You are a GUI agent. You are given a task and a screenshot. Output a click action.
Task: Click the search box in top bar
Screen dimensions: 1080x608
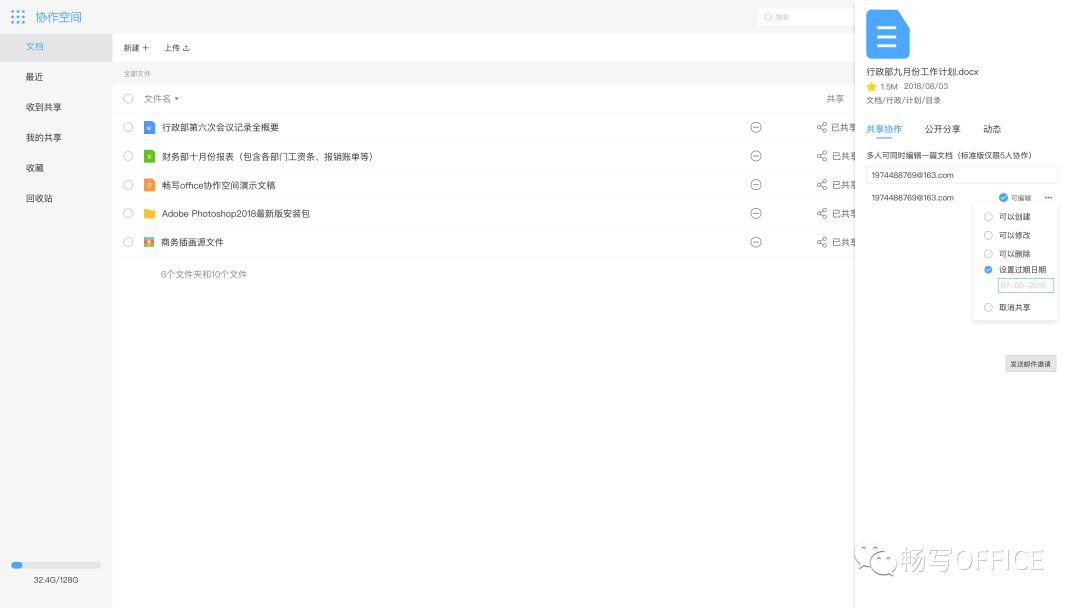tap(807, 17)
